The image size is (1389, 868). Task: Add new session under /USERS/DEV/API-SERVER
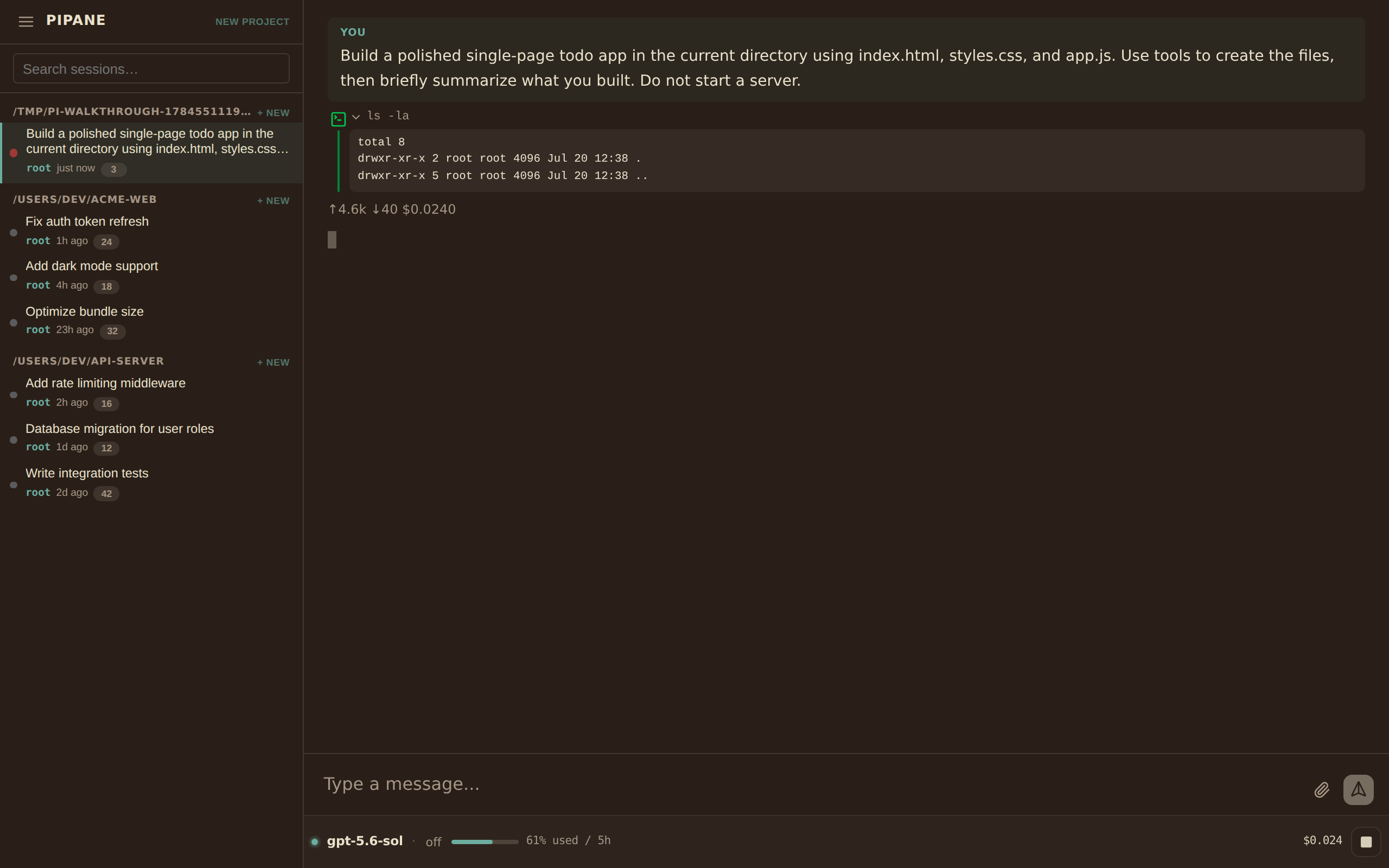tap(273, 363)
